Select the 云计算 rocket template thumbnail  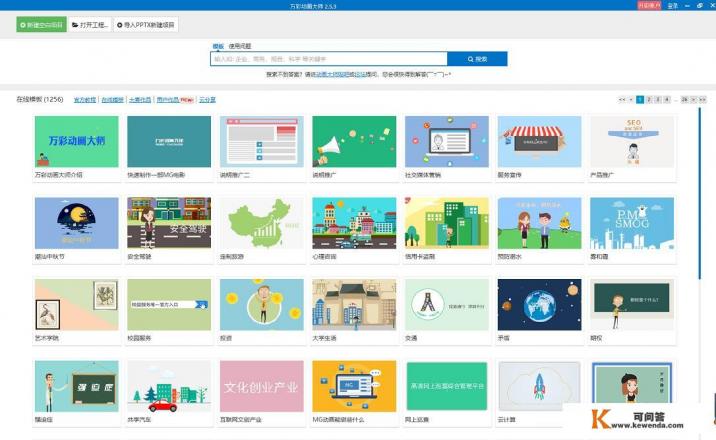coord(538,385)
